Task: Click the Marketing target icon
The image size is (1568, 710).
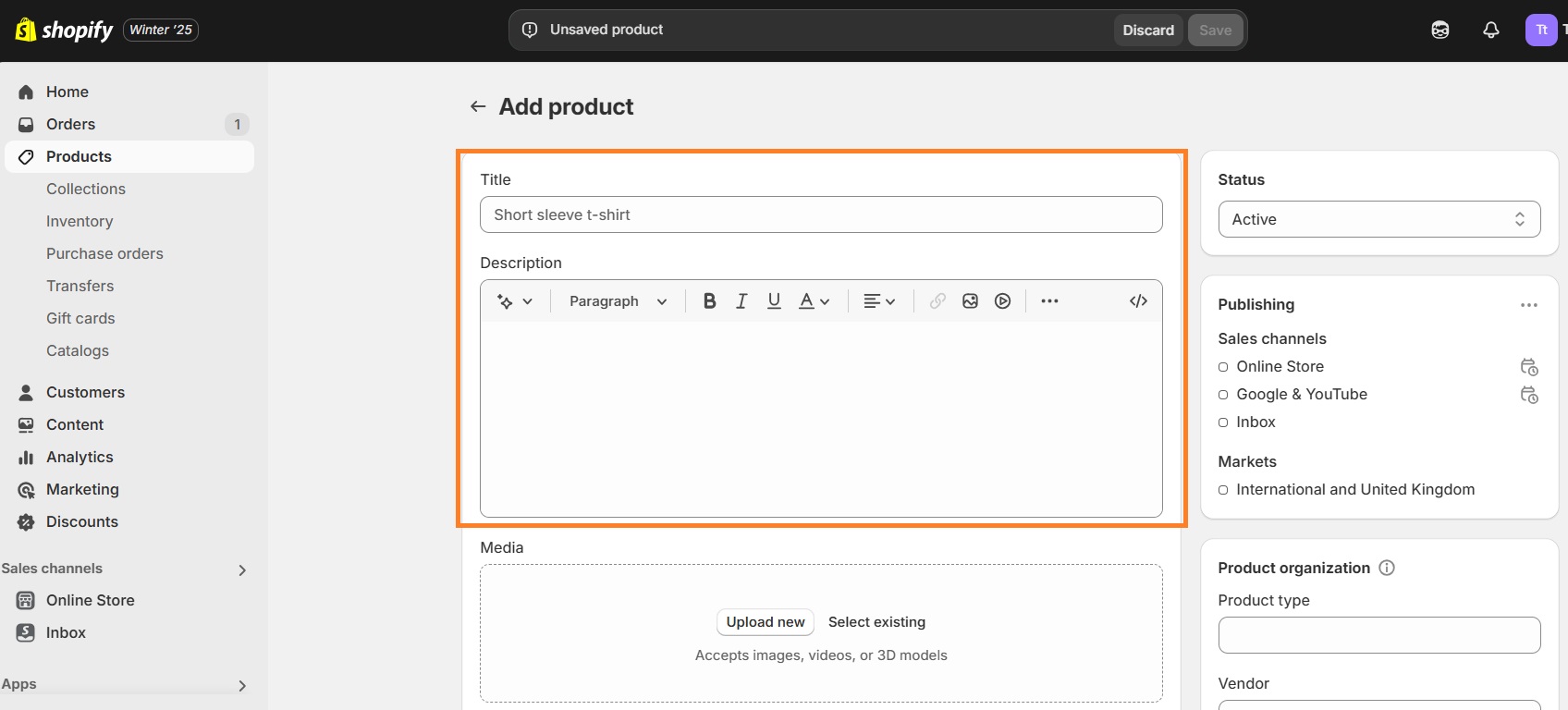Action: [26, 489]
